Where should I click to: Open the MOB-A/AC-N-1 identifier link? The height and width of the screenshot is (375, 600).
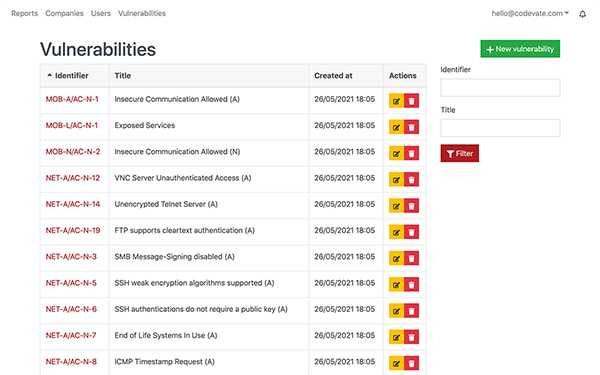coord(72,99)
